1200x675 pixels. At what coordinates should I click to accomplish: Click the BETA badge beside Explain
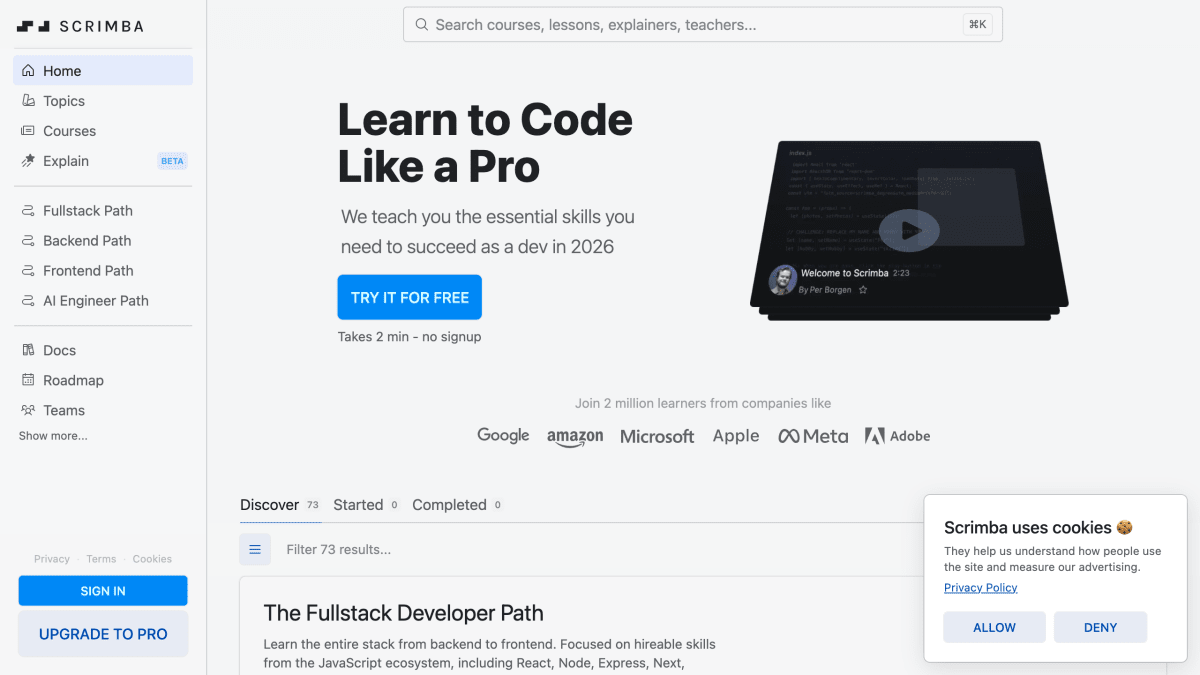tap(172, 161)
